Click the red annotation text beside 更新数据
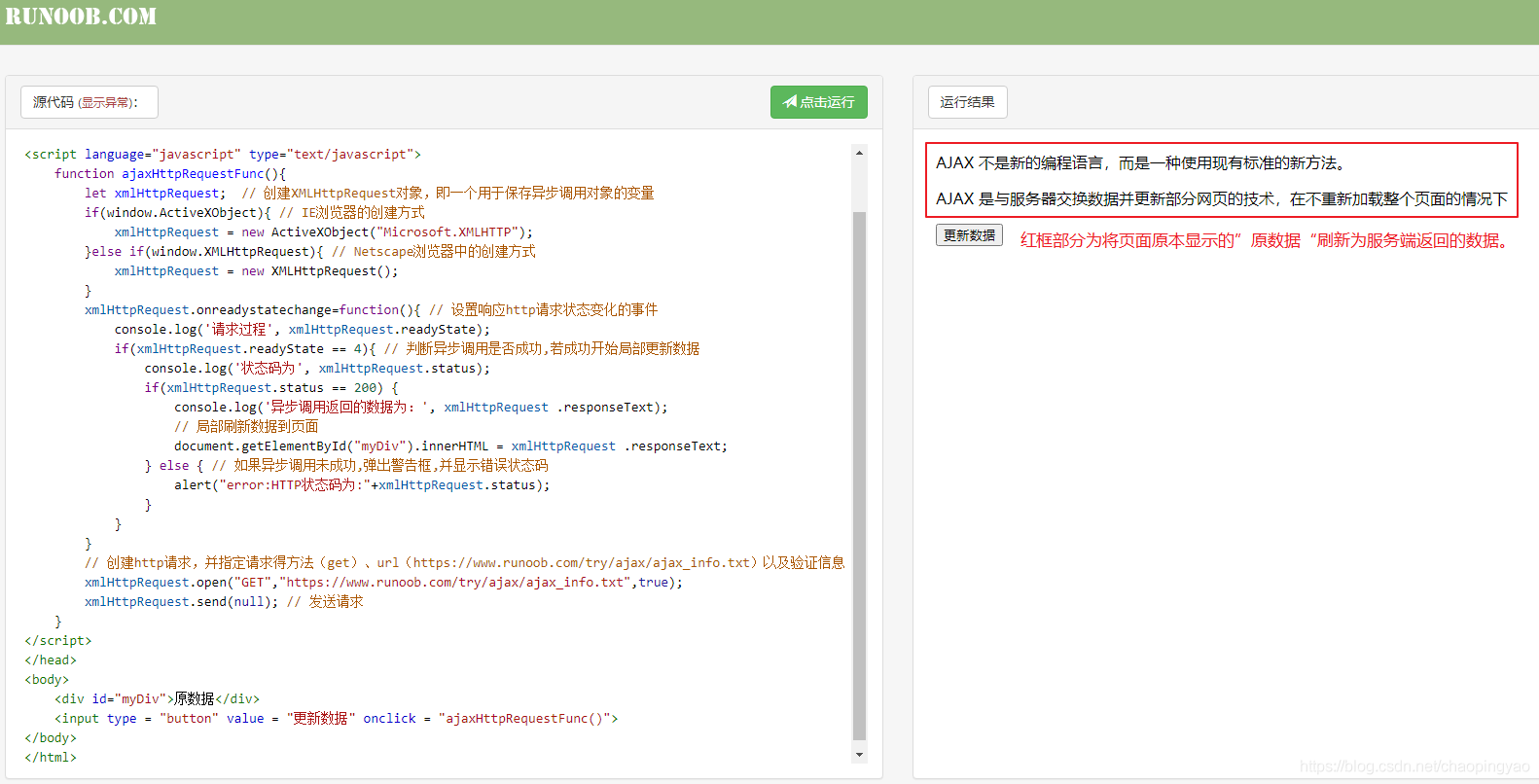 click(1267, 240)
